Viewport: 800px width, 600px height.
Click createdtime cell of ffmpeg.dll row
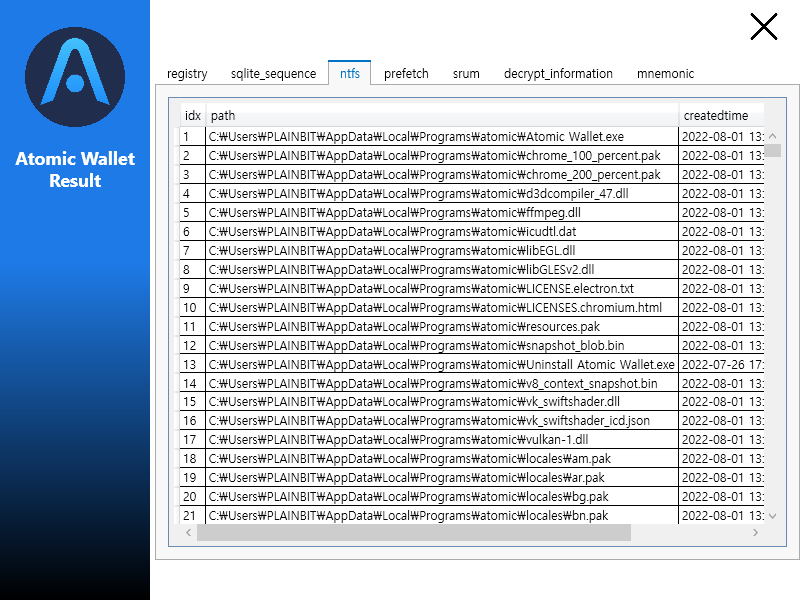click(x=721, y=212)
